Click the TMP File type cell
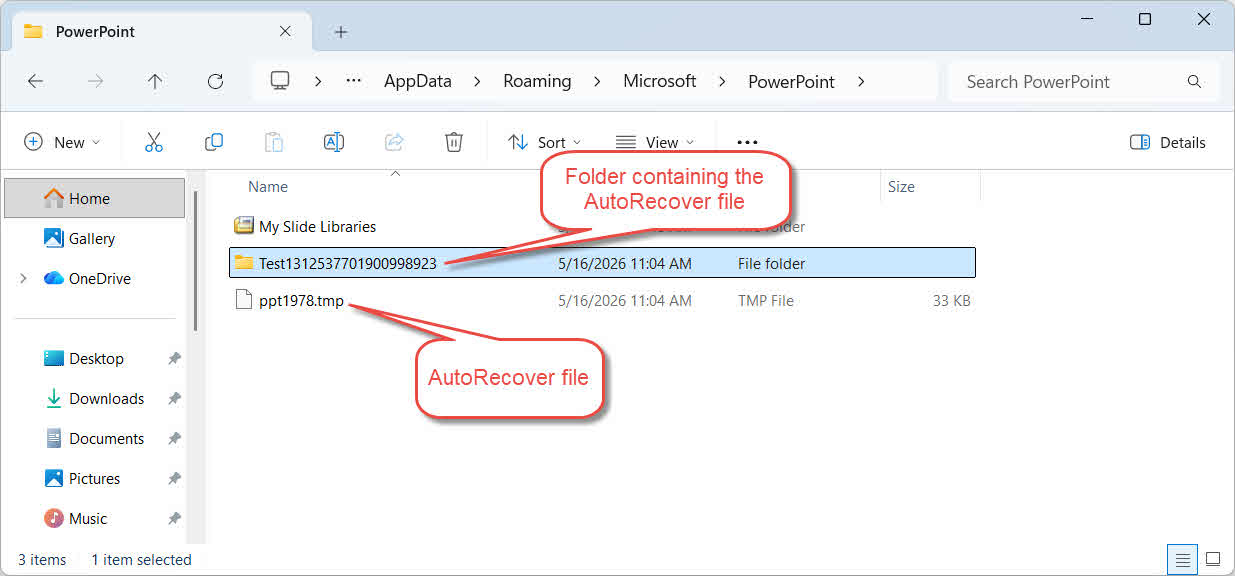Screen dimensions: 1235x576 [x=766, y=300]
